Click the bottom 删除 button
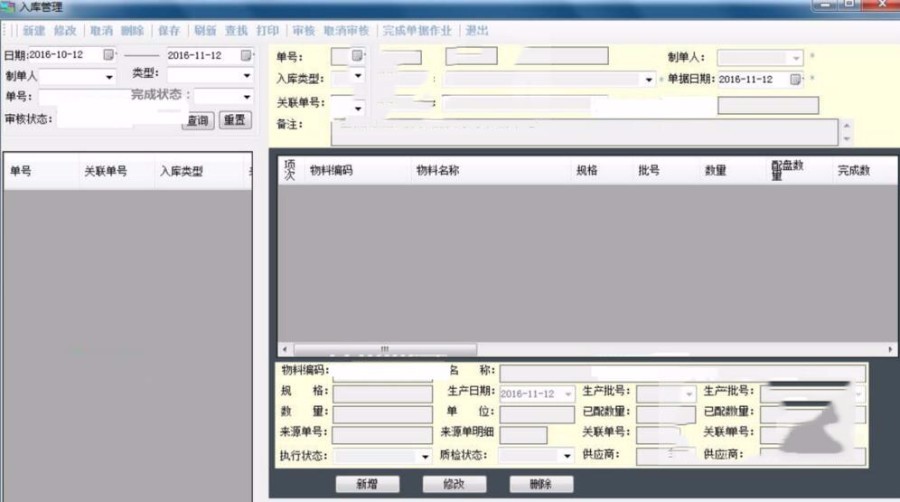 tap(541, 484)
